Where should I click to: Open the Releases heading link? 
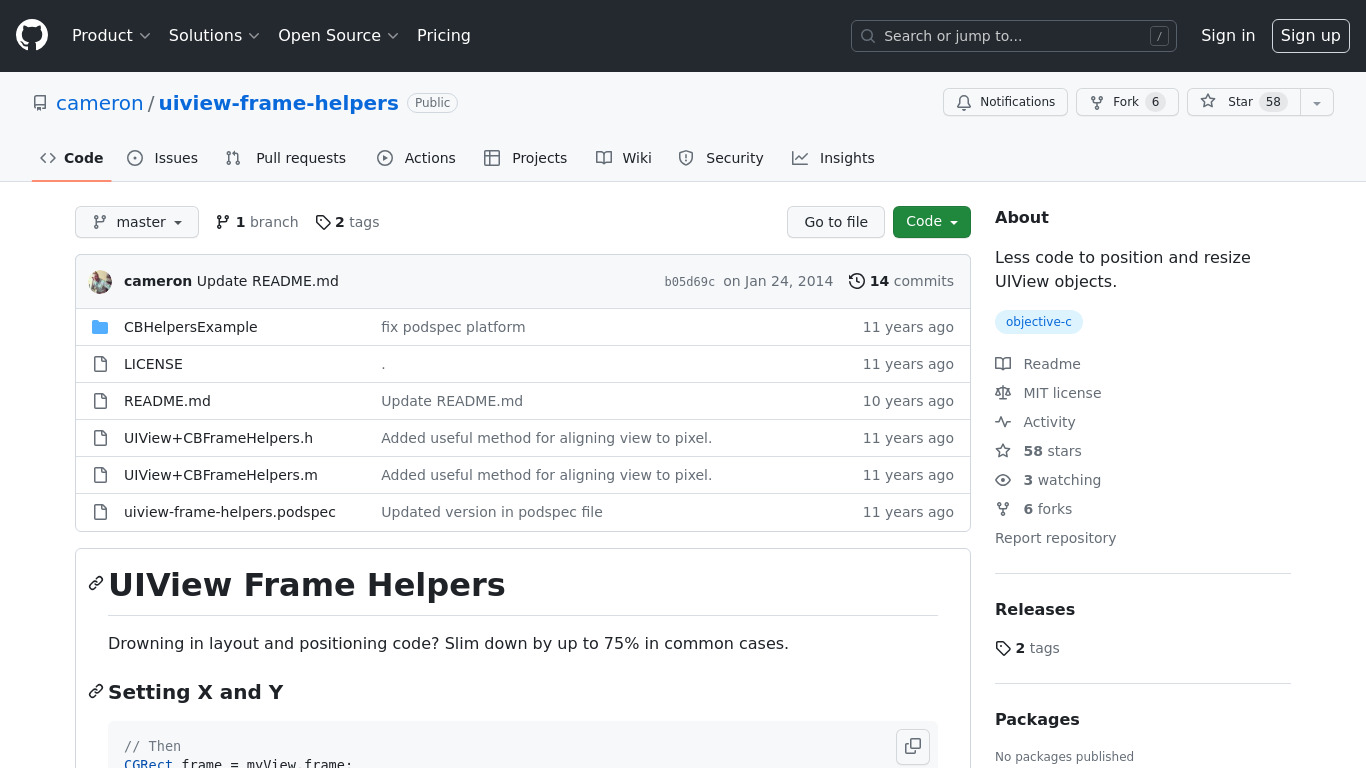(x=1035, y=610)
